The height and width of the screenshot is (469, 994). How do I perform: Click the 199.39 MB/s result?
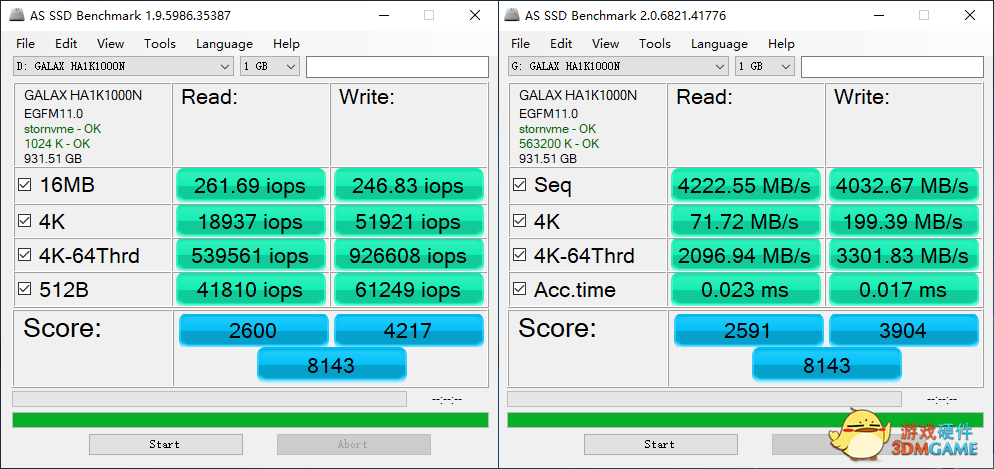click(903, 221)
